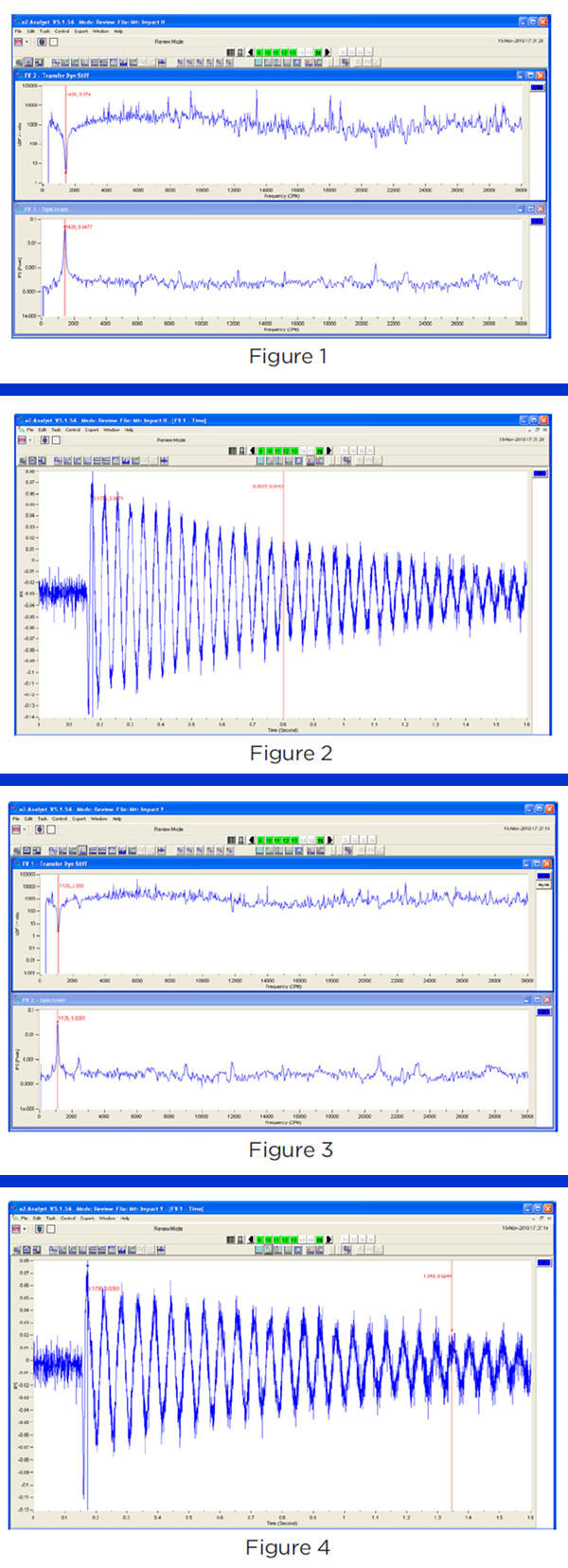Expand dropdown arrow next to red icon in Figure 4

26,1229
